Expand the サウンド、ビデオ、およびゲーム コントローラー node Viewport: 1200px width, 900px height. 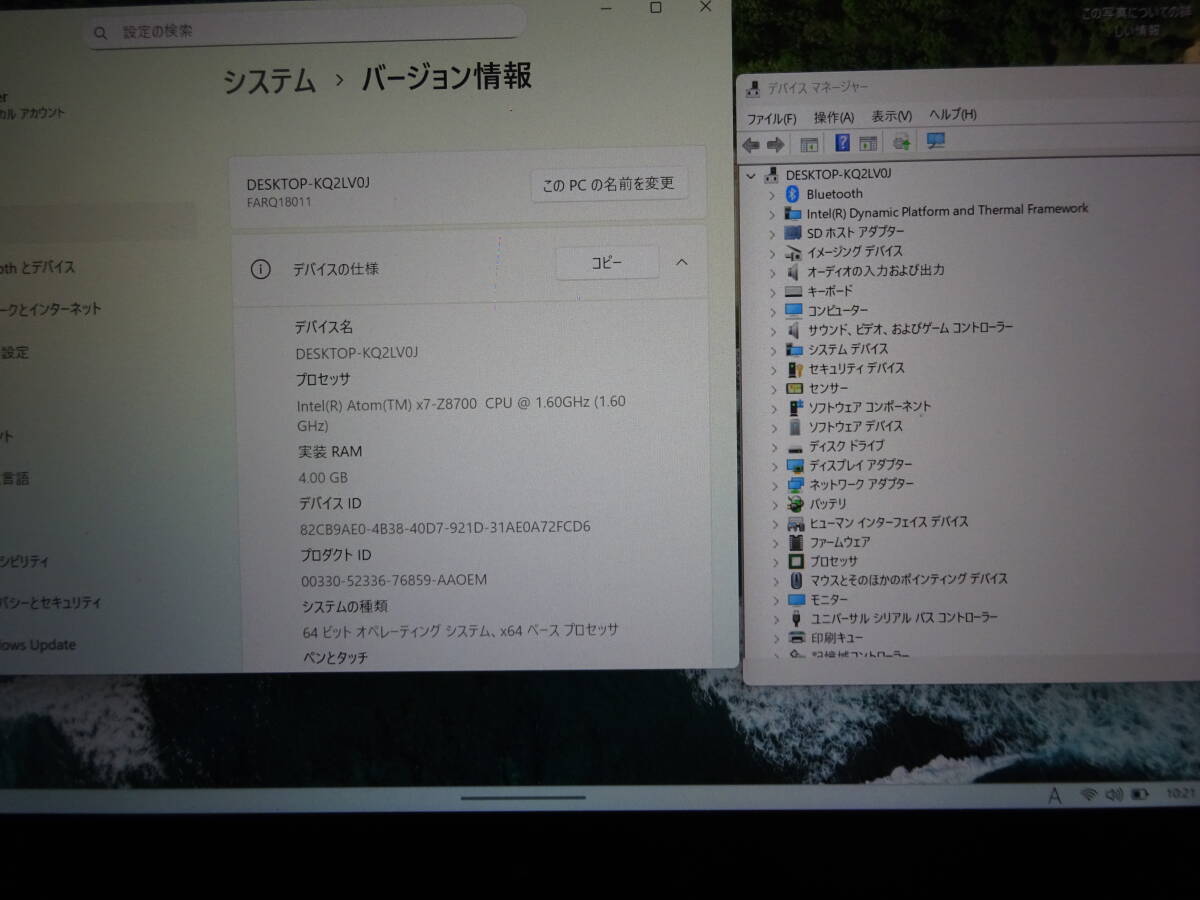tap(772, 330)
